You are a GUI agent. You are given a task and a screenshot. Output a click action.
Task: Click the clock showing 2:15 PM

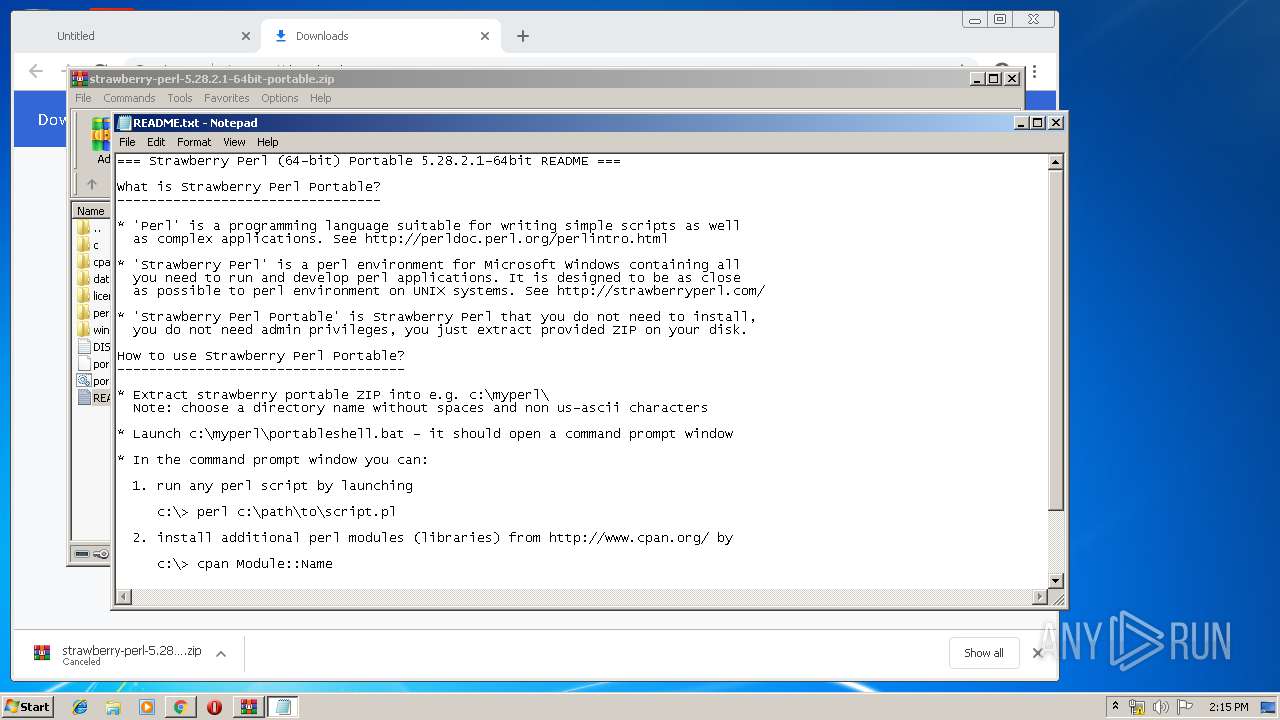point(1228,707)
